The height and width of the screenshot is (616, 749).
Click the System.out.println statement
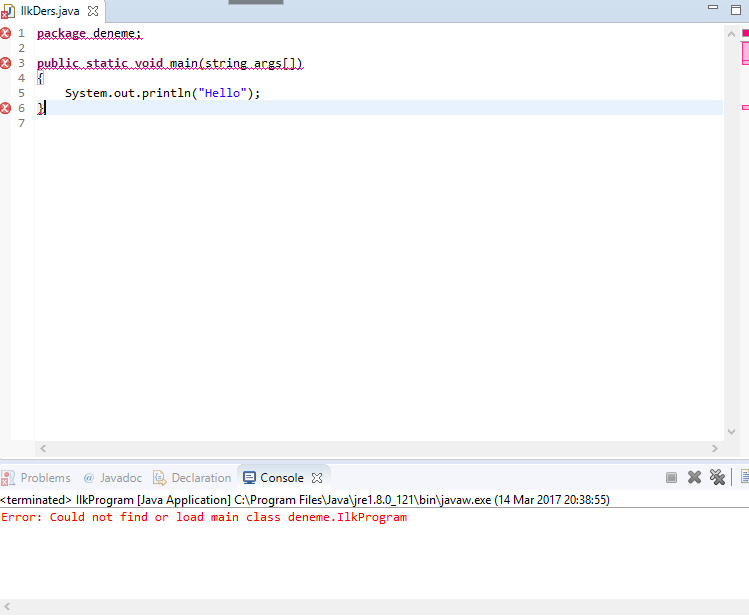(162, 93)
